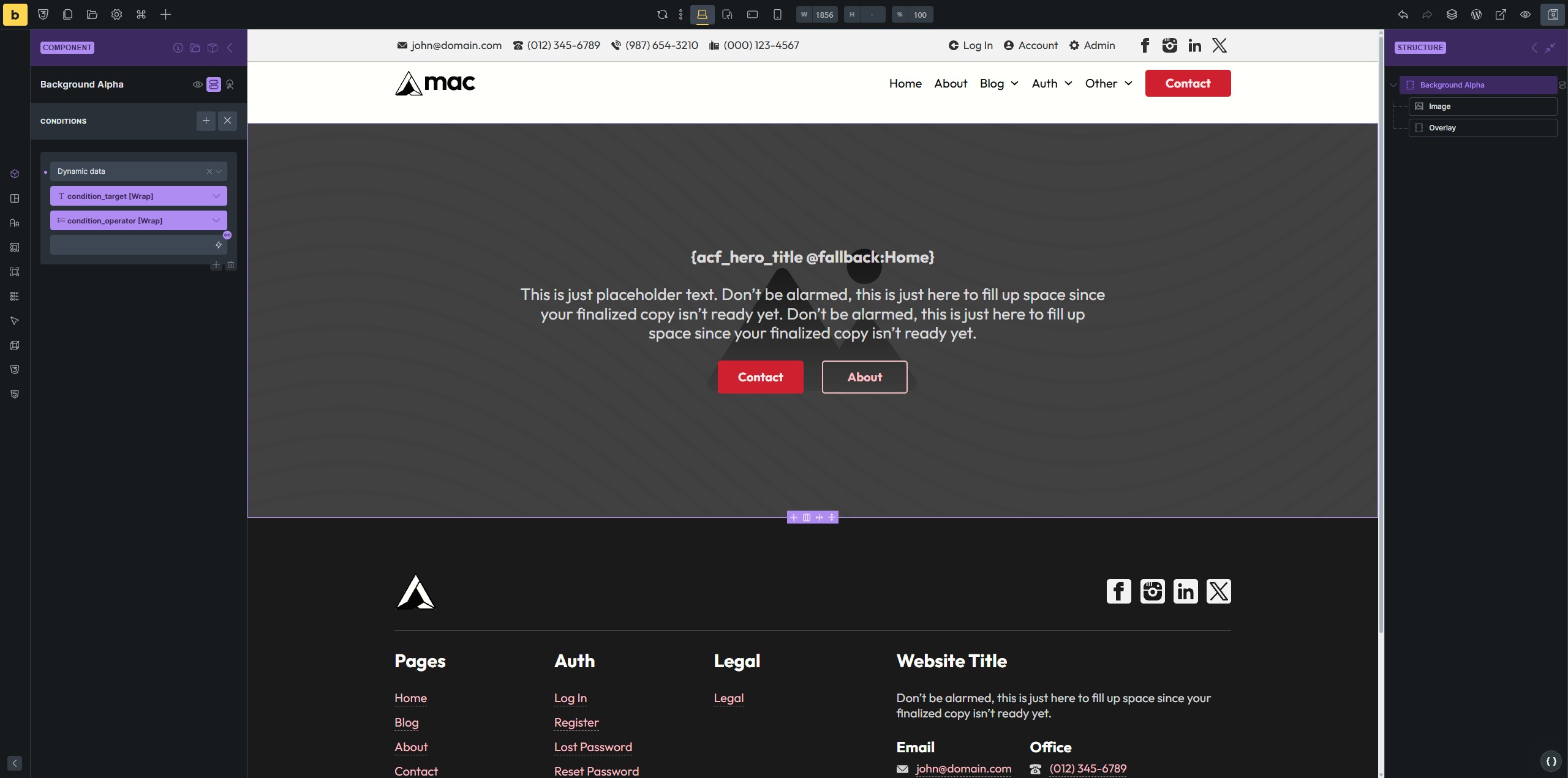Click the dynamic data lightning bolt icon
1568x778 pixels.
219,245
